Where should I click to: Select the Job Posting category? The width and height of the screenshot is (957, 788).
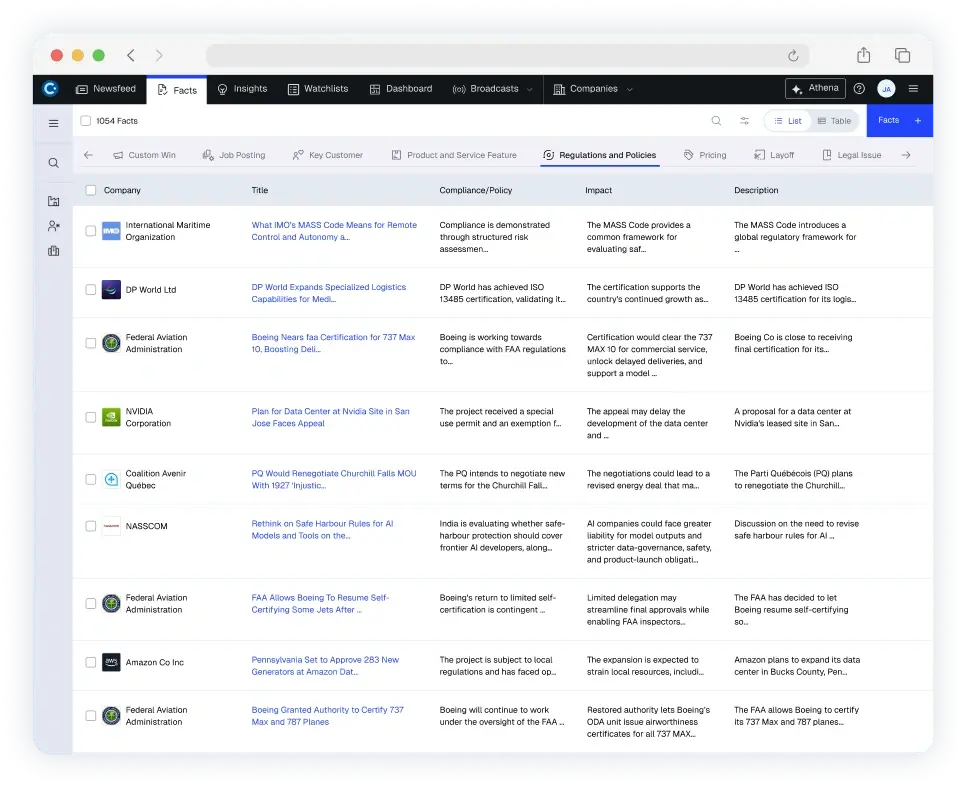(x=234, y=155)
